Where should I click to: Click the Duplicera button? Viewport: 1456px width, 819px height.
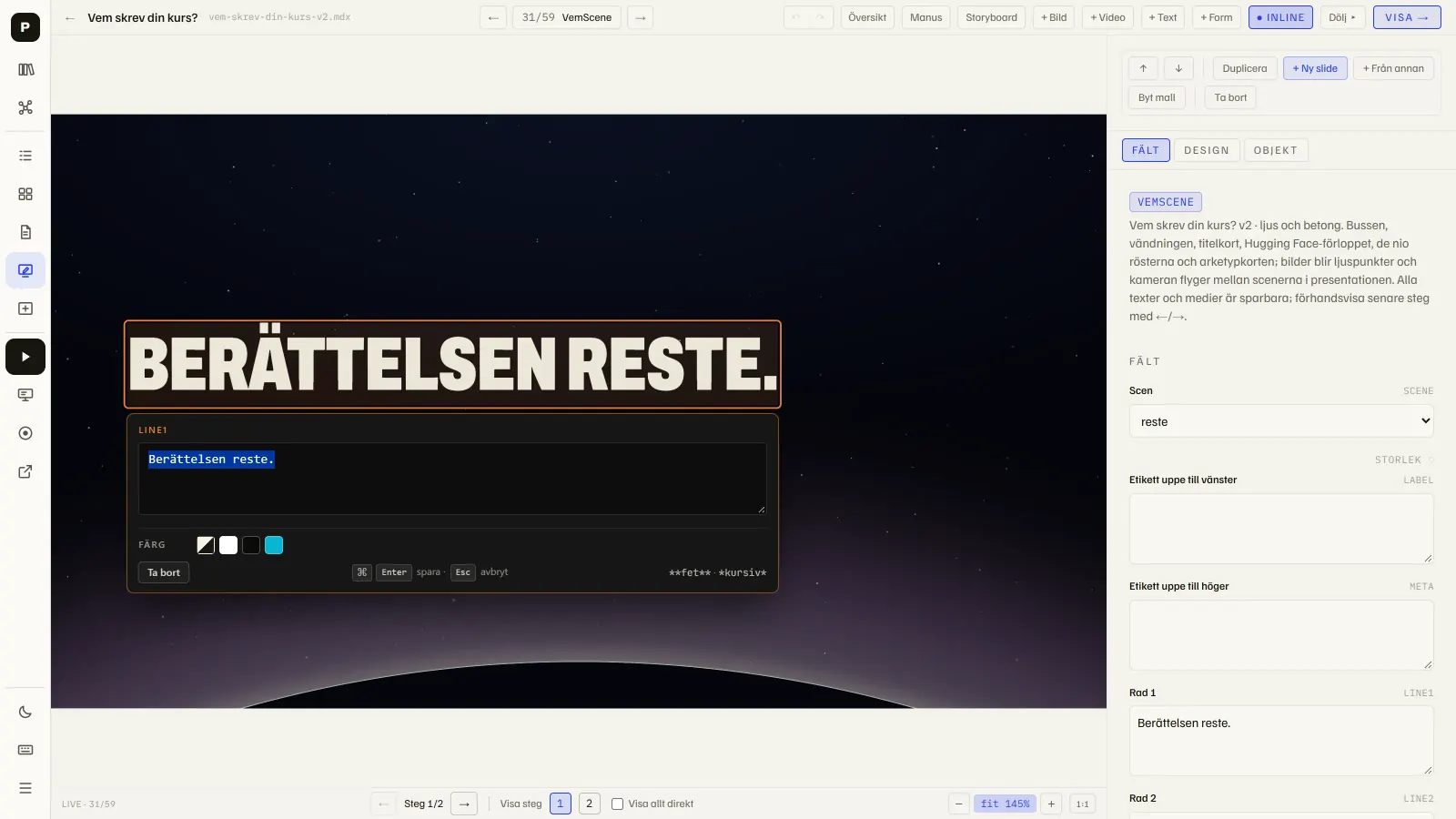click(1244, 68)
